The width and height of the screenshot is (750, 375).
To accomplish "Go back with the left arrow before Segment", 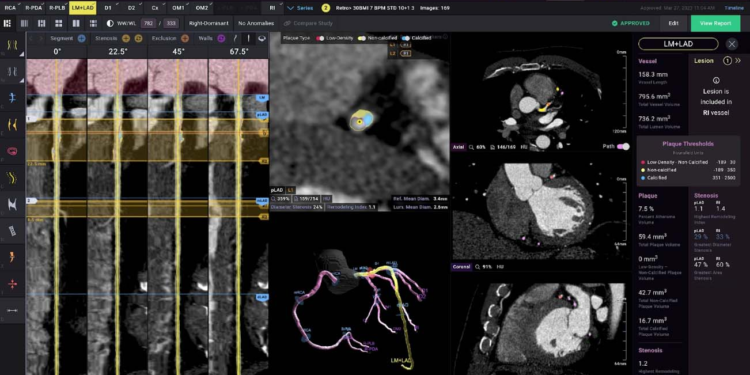I will tap(32, 38).
